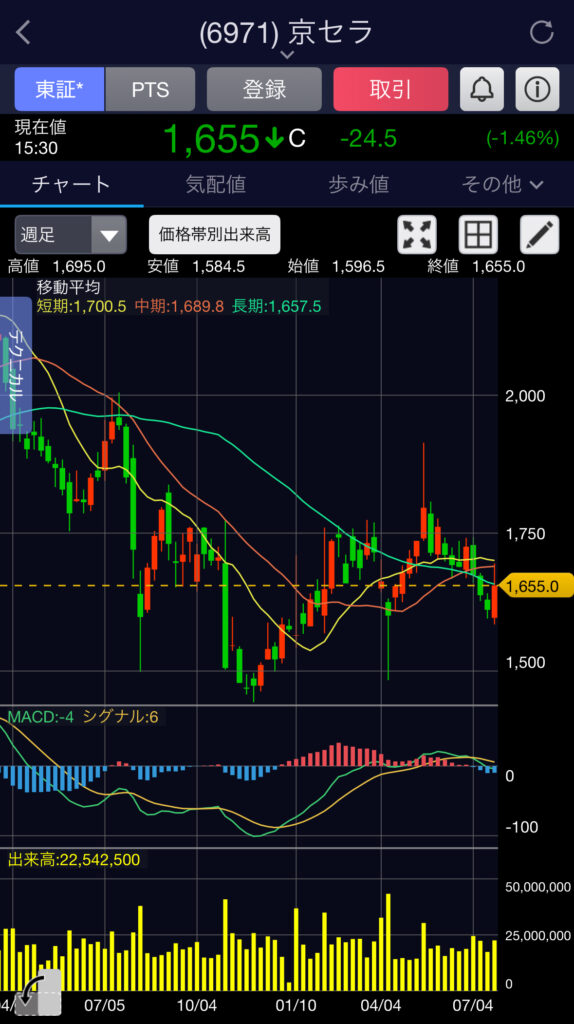Image resolution: width=574 pixels, height=1024 pixels.
Task: Tap the red 取引 button
Action: [391, 89]
